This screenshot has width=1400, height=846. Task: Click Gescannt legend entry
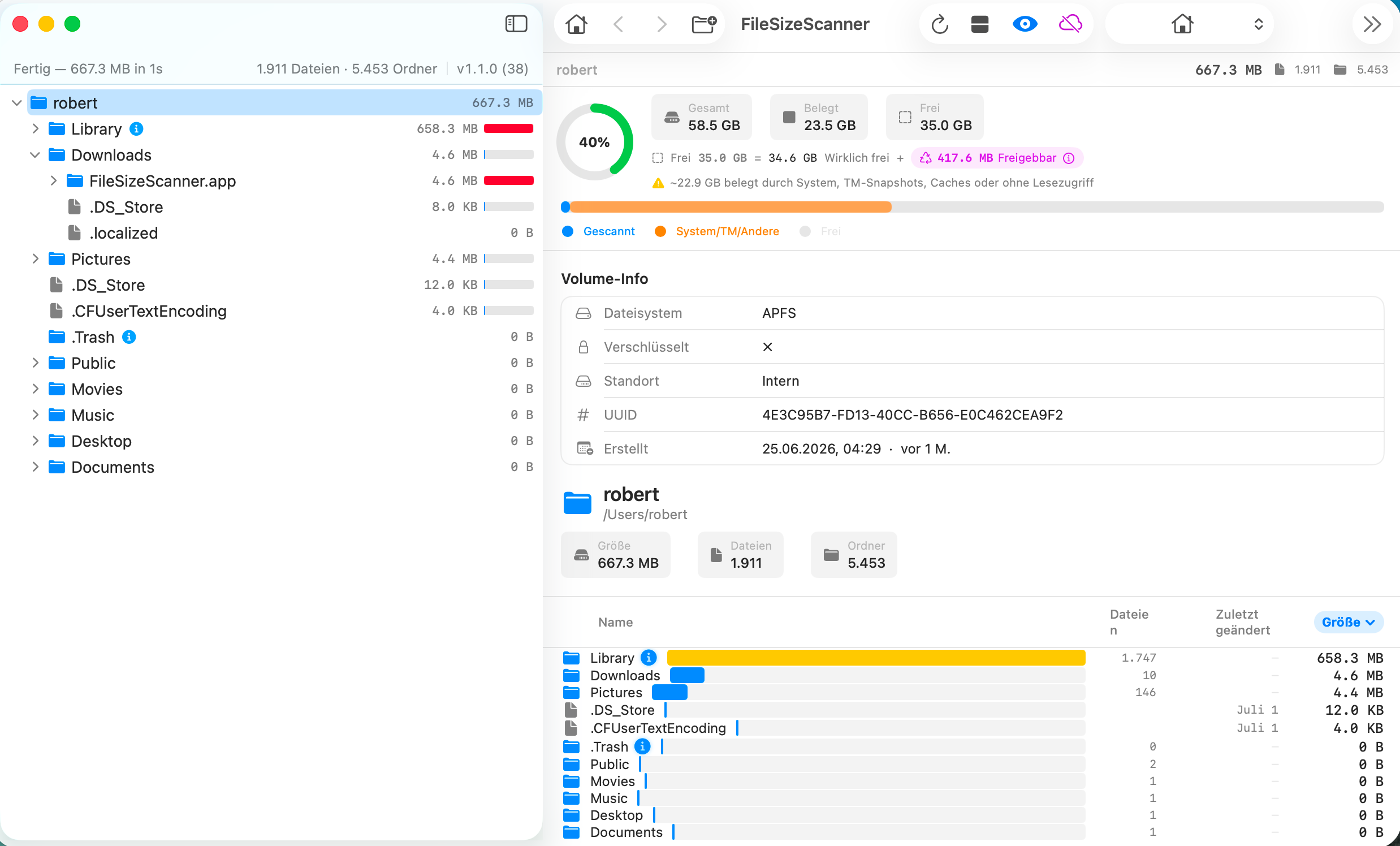(x=598, y=231)
